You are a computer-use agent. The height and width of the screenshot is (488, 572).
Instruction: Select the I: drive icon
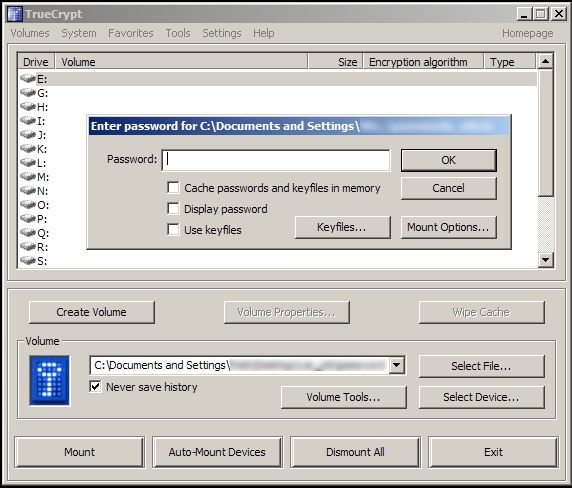pos(28,120)
